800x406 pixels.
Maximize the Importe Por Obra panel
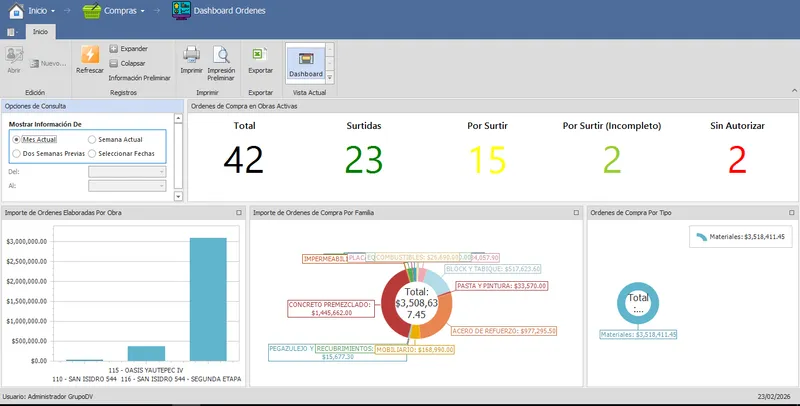tap(239, 213)
